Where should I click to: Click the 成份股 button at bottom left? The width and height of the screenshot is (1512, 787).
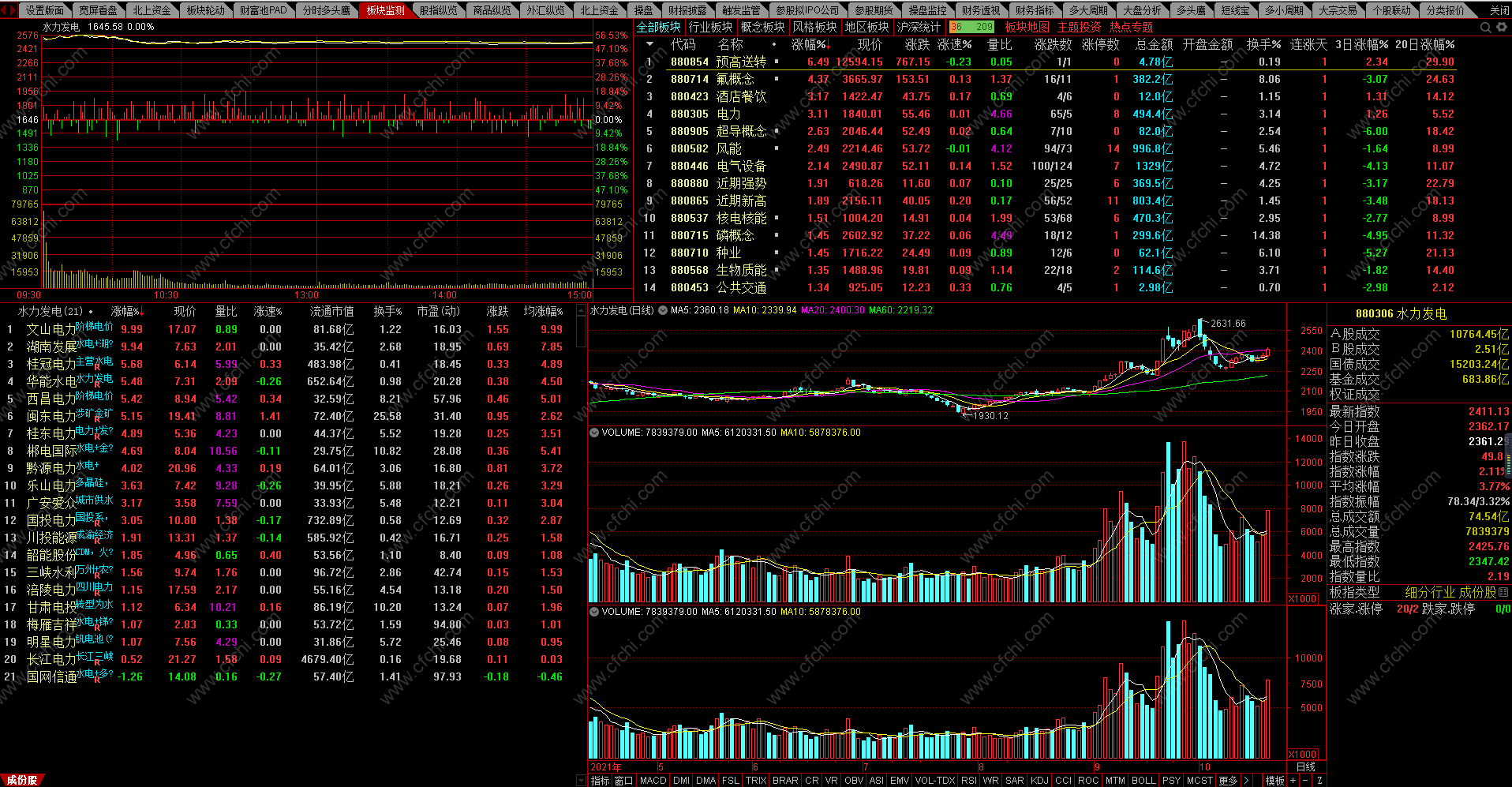point(22,780)
